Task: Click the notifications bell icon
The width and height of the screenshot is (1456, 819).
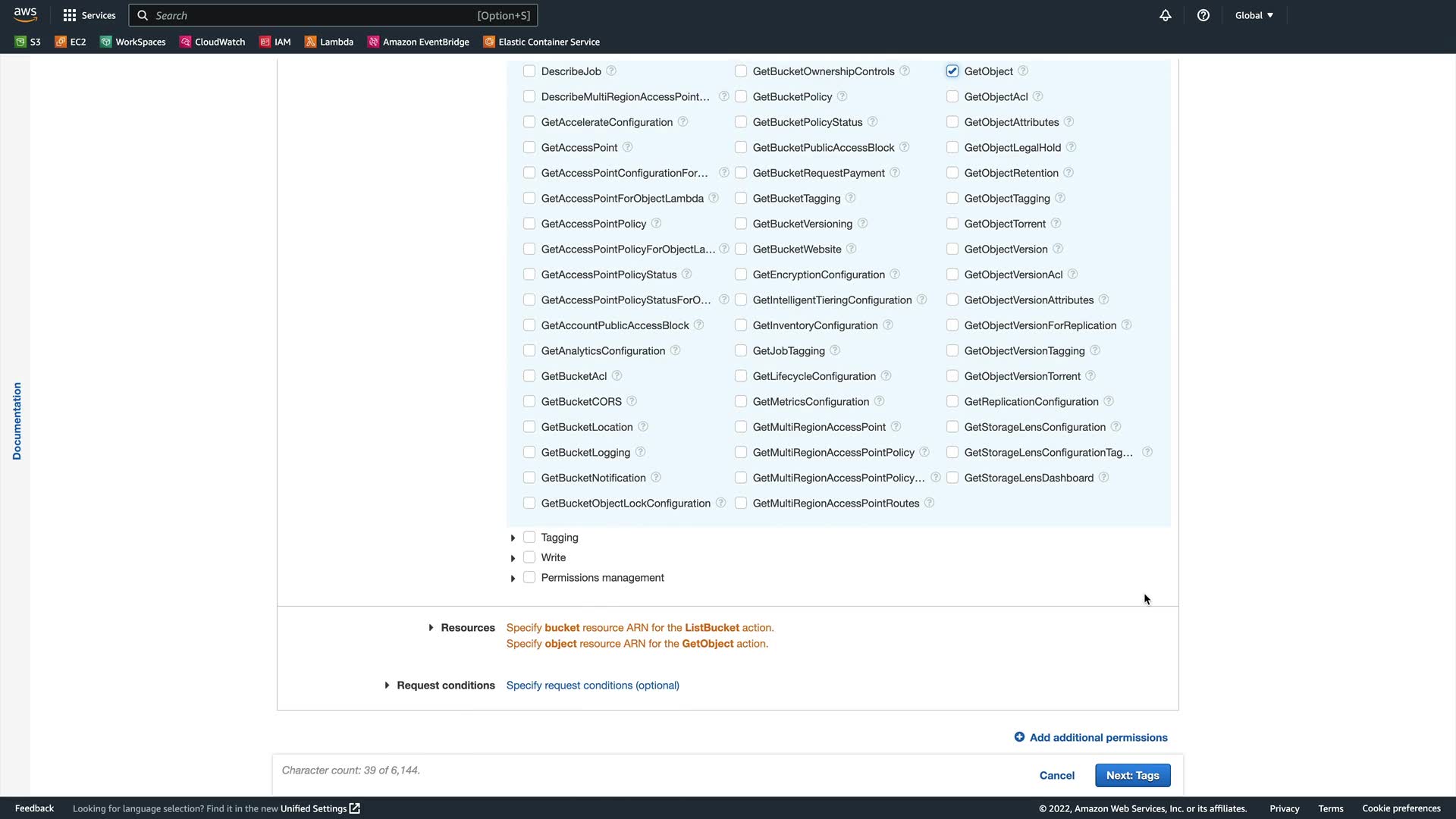Action: click(1166, 15)
